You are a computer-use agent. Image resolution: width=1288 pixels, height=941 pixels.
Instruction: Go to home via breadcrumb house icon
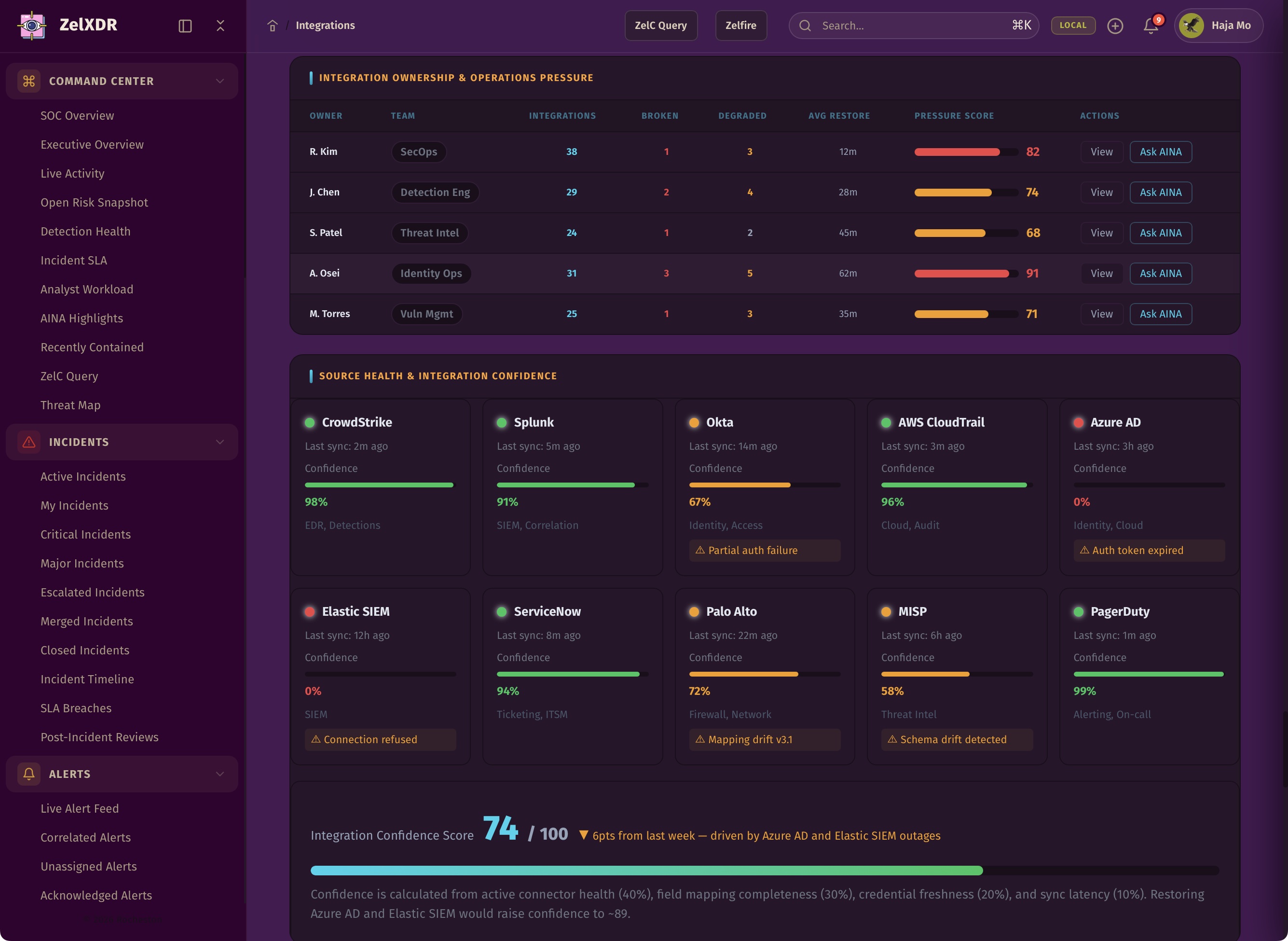pos(272,26)
